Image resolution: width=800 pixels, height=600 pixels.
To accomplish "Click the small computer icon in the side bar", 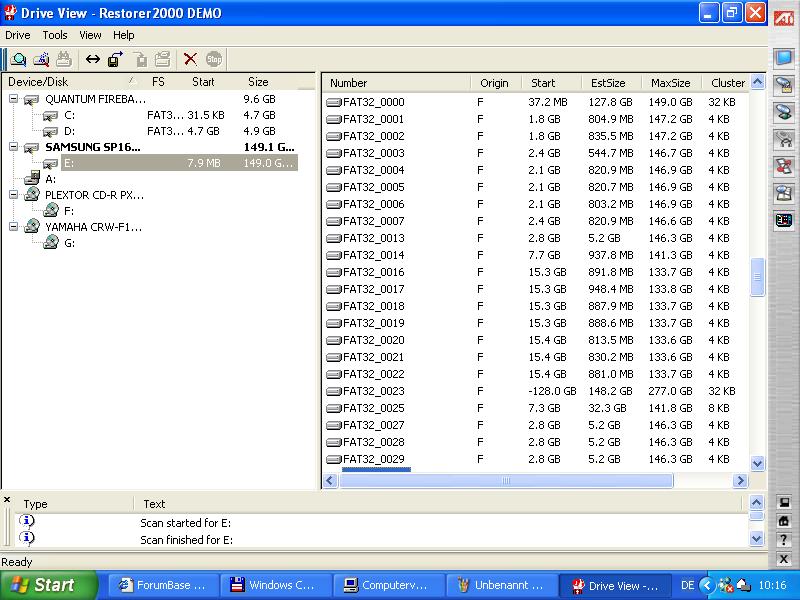I will pyautogui.click(x=784, y=503).
